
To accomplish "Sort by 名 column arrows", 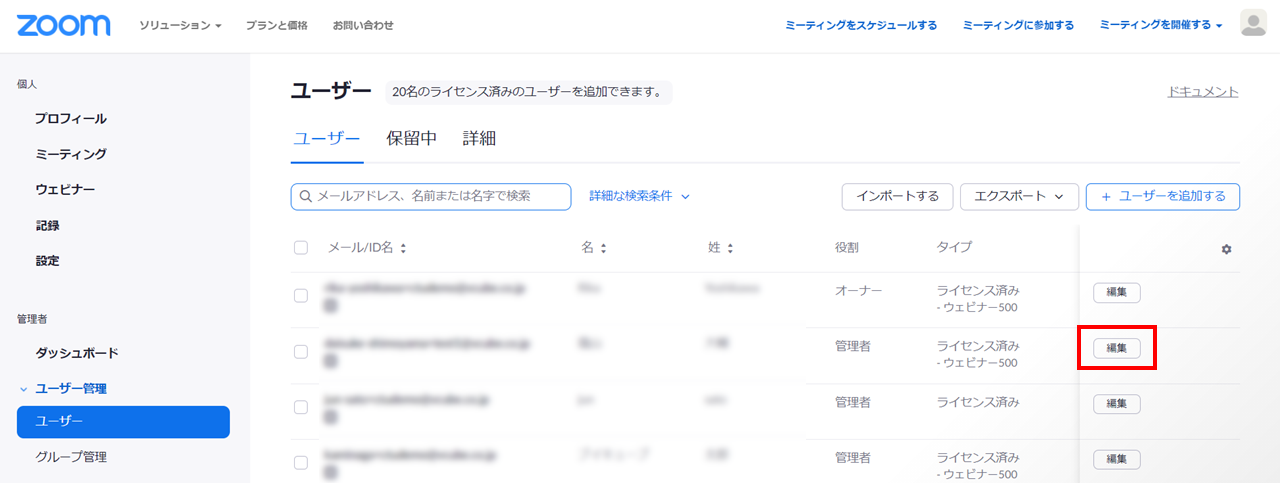I will point(604,248).
